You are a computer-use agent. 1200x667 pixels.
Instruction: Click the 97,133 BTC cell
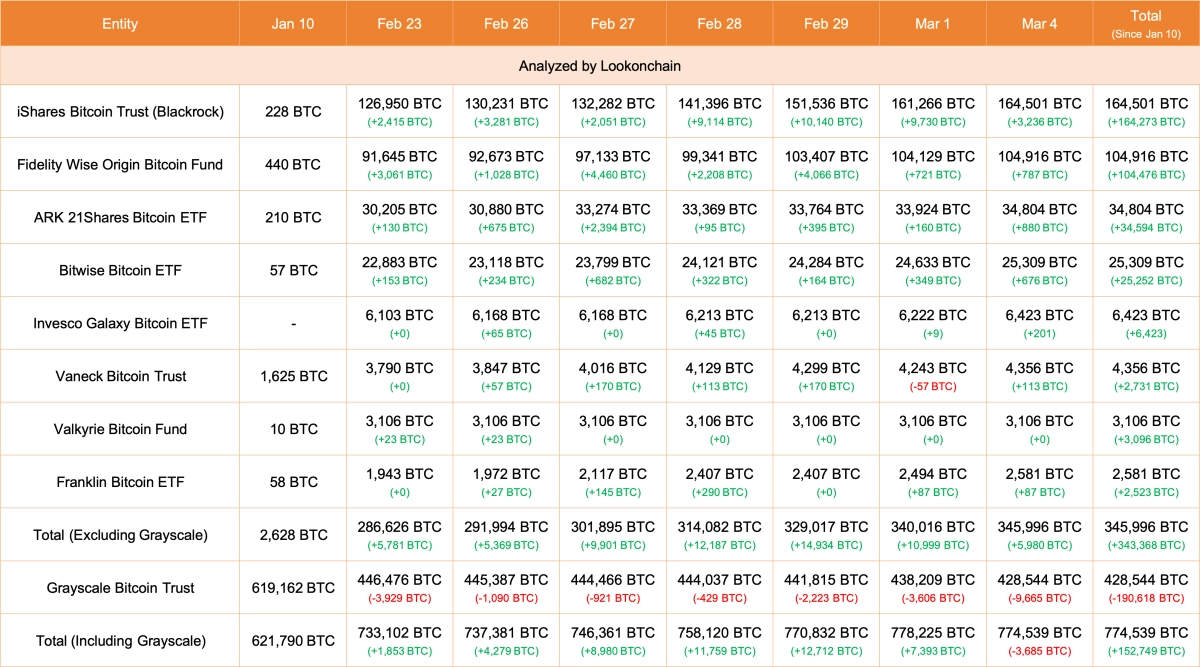pyautogui.click(x=613, y=164)
